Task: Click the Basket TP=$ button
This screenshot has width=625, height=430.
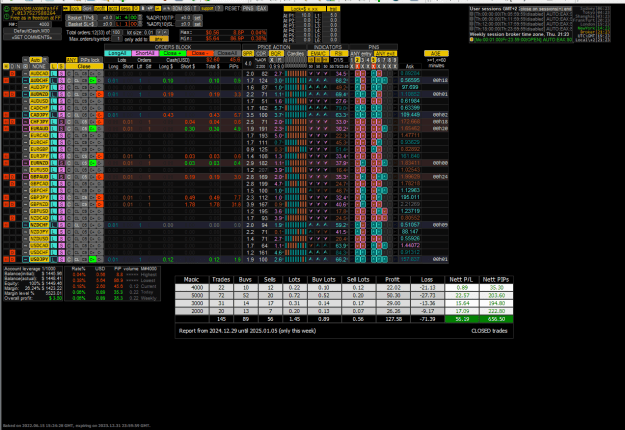Action: (81, 18)
